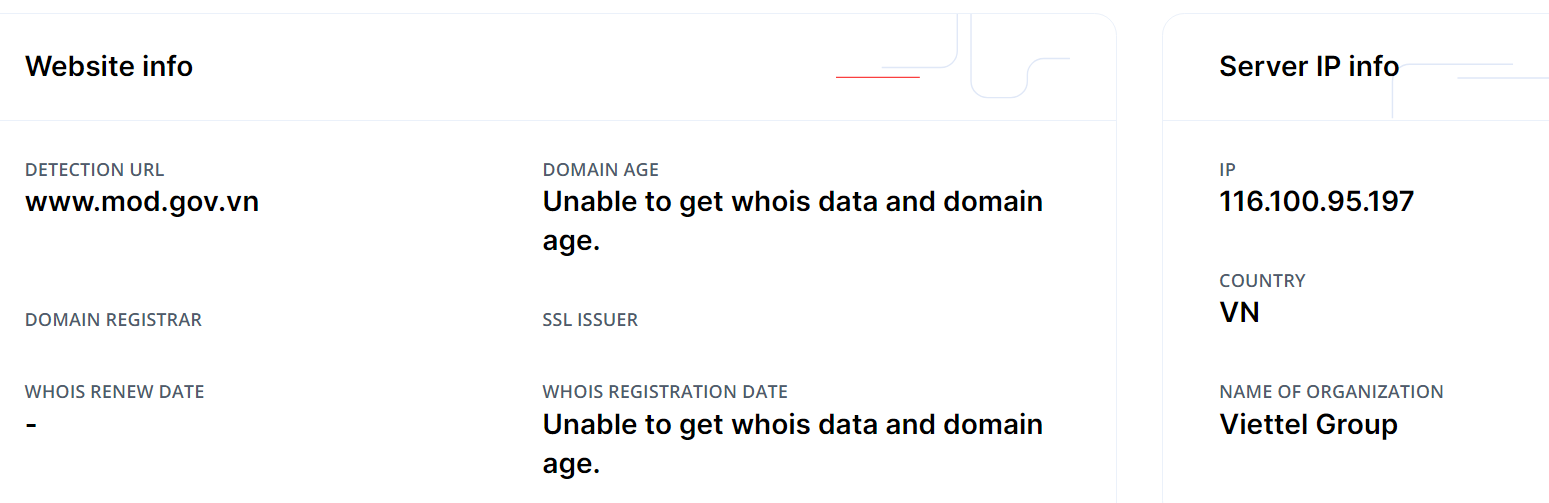The image size is (1549, 503).
Task: Click the VN country code
Action: [1239, 313]
